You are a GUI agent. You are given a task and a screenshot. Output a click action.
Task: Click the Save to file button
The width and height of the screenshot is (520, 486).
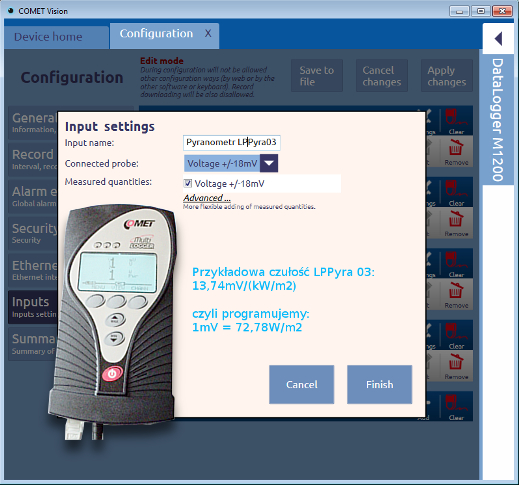[x=317, y=76]
